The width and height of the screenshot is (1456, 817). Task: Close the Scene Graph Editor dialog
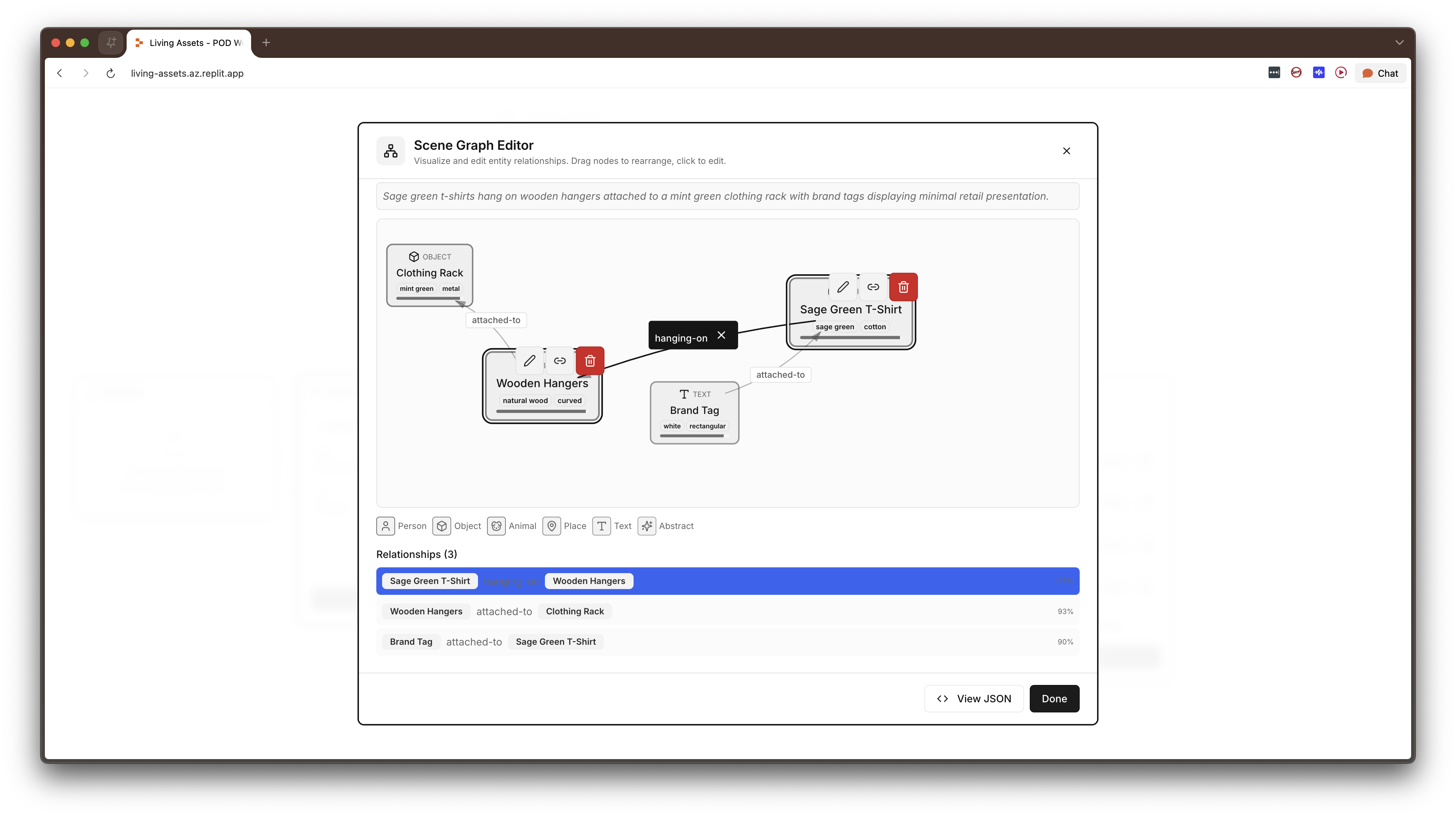click(x=1067, y=151)
